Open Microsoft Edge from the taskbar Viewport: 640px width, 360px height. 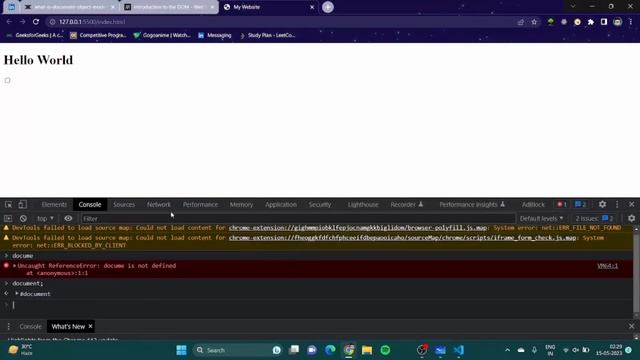(330, 350)
